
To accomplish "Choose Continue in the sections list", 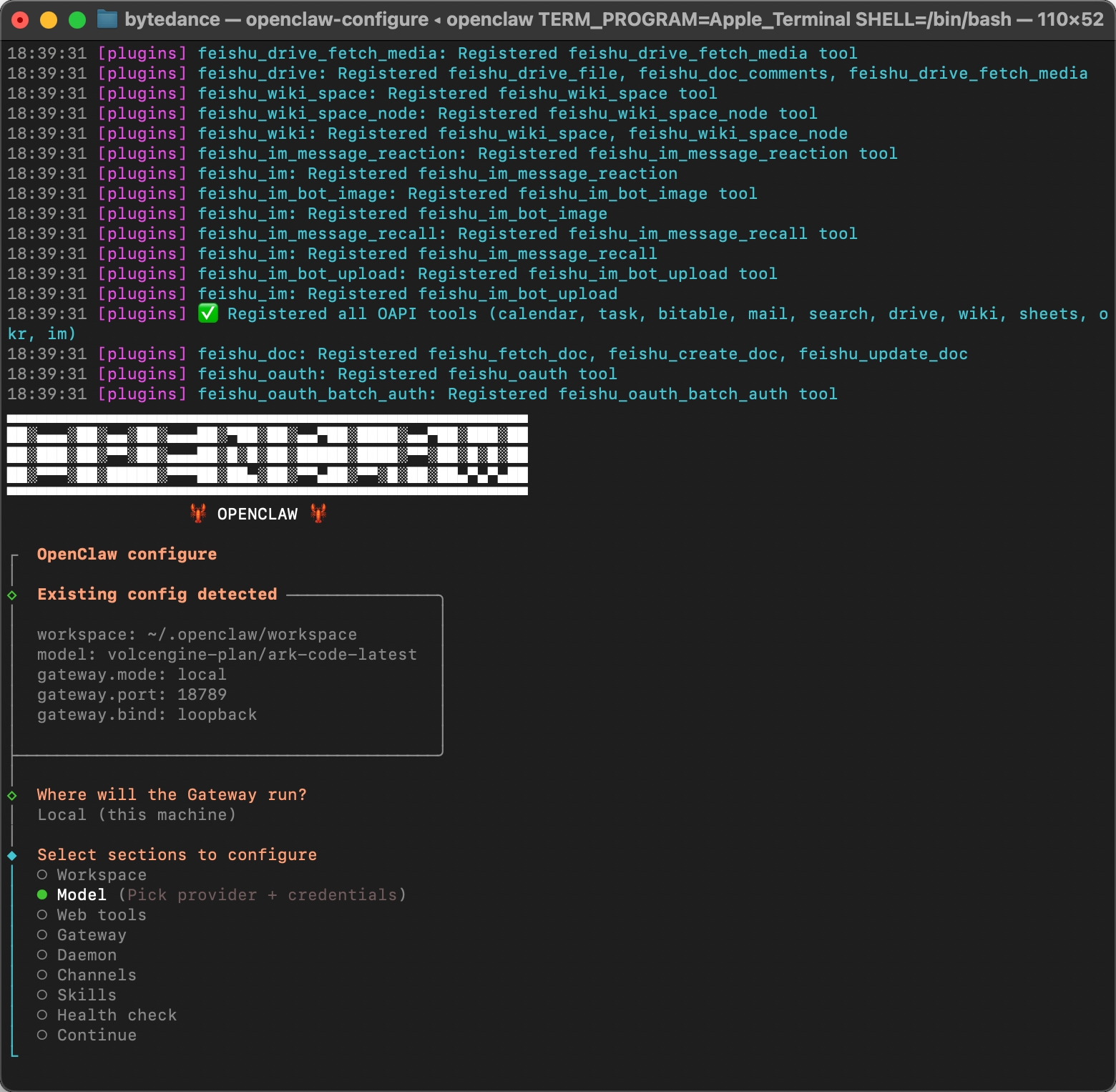I will pyautogui.click(x=42, y=1035).
